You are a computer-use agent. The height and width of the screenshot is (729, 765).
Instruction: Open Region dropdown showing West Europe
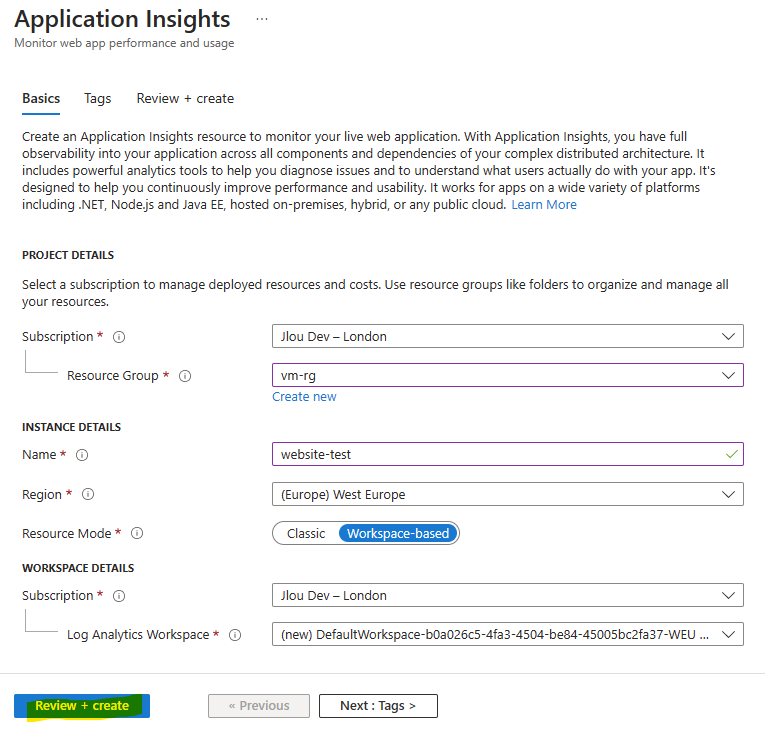508,494
